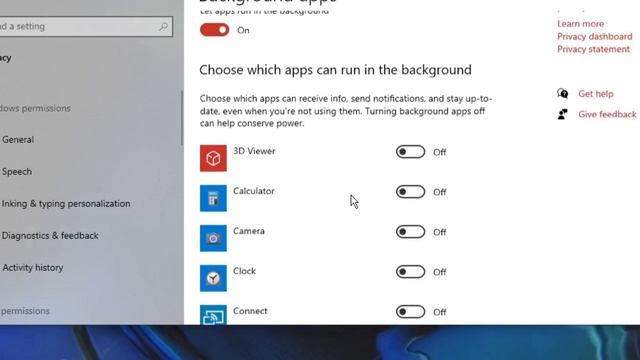Click the sidebar vertical scrollbar

pos(182,118)
